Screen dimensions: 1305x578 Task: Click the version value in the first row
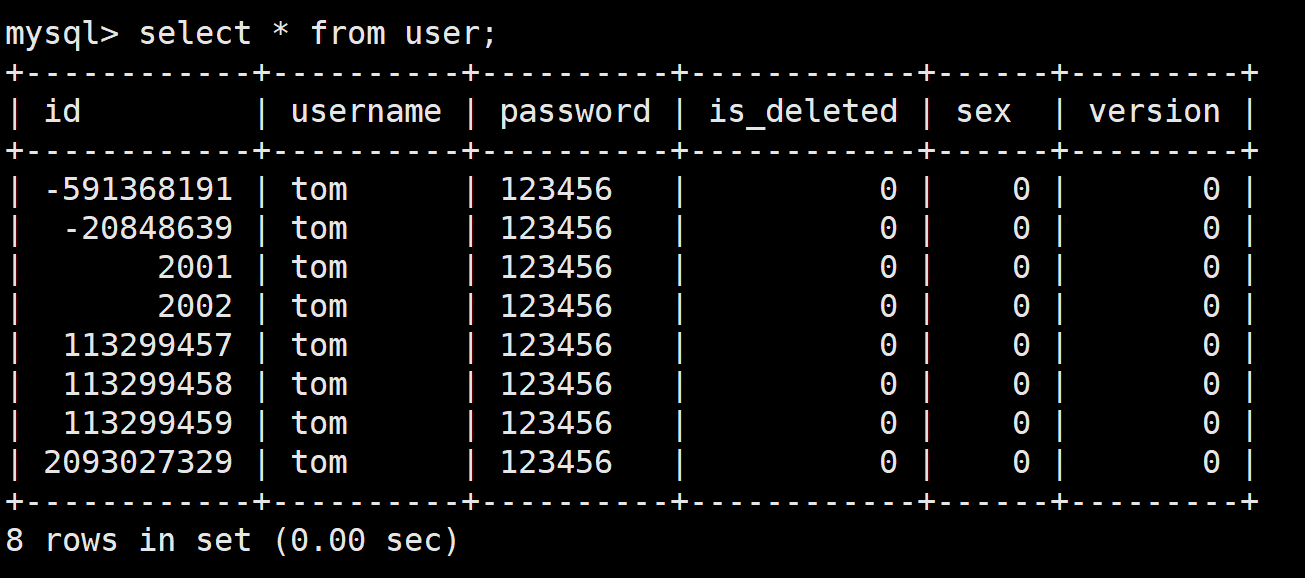1211,189
